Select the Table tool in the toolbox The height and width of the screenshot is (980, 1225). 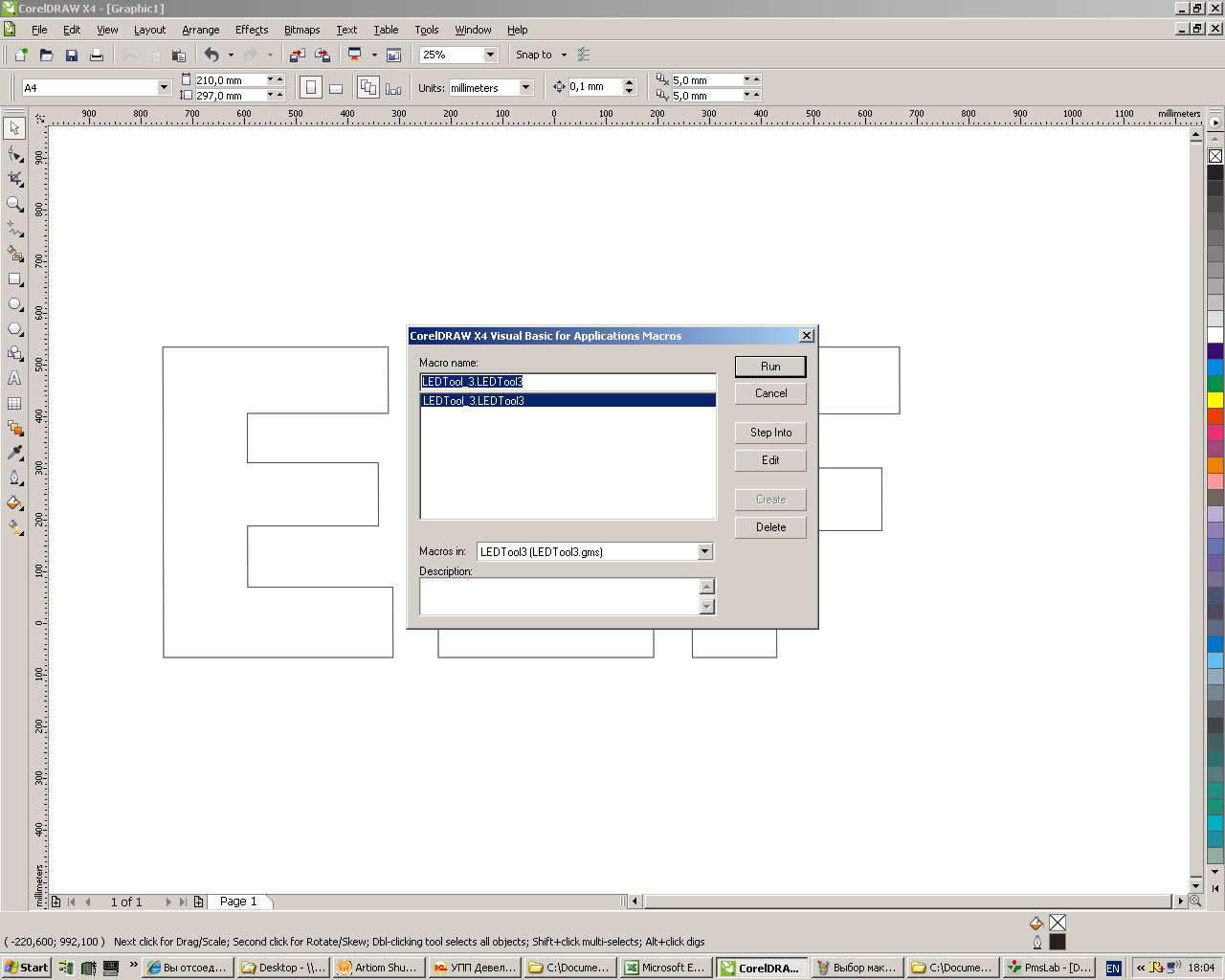[14, 403]
